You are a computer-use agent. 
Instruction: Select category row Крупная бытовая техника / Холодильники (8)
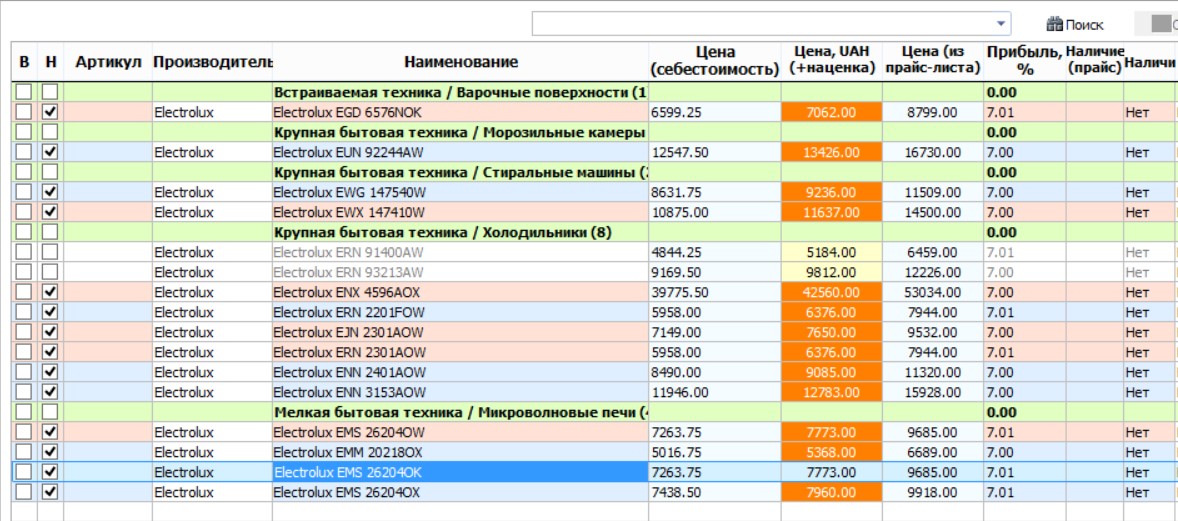pyautogui.click(x=460, y=232)
